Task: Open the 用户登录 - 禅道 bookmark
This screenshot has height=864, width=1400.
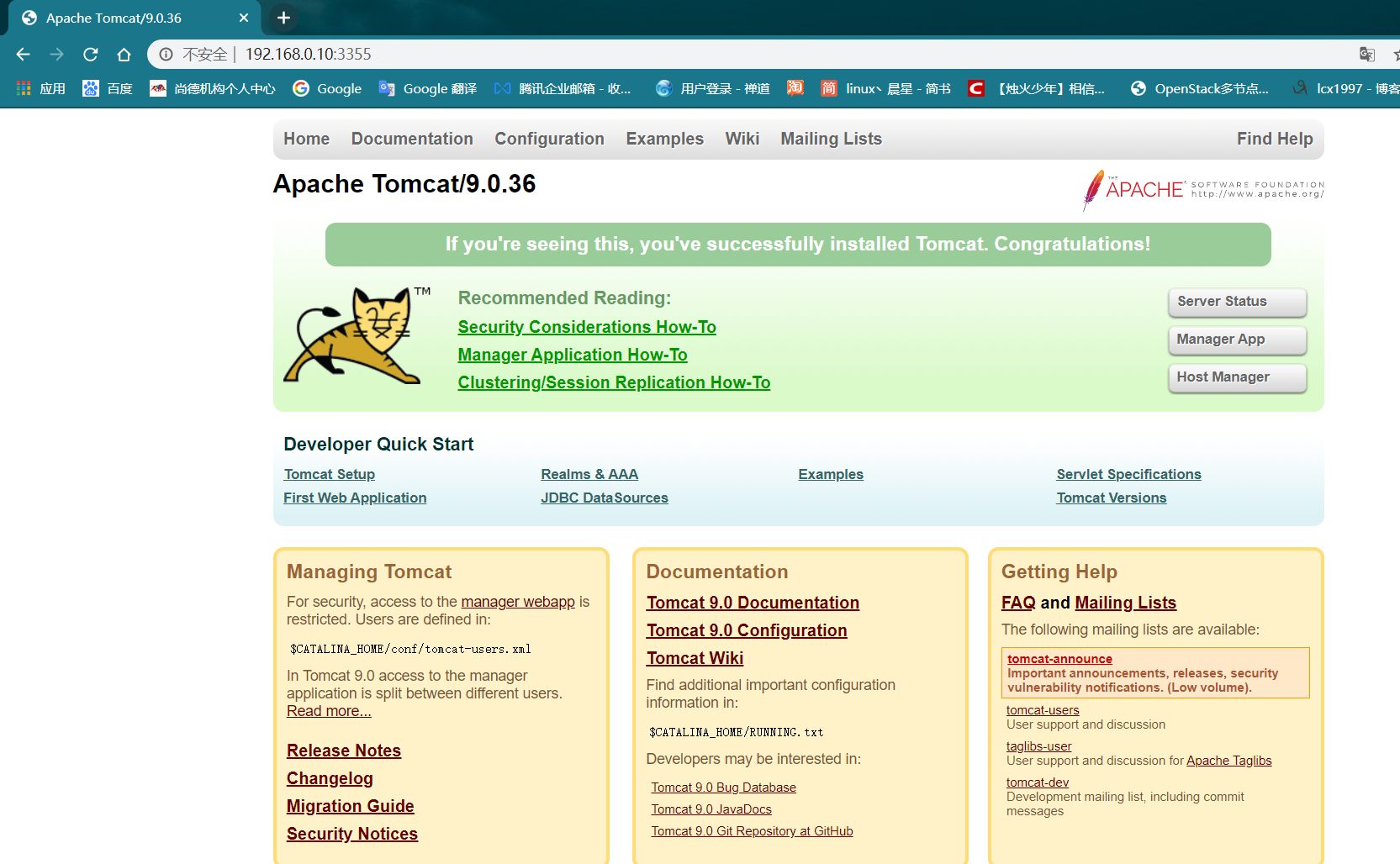Action: pyautogui.click(x=713, y=88)
